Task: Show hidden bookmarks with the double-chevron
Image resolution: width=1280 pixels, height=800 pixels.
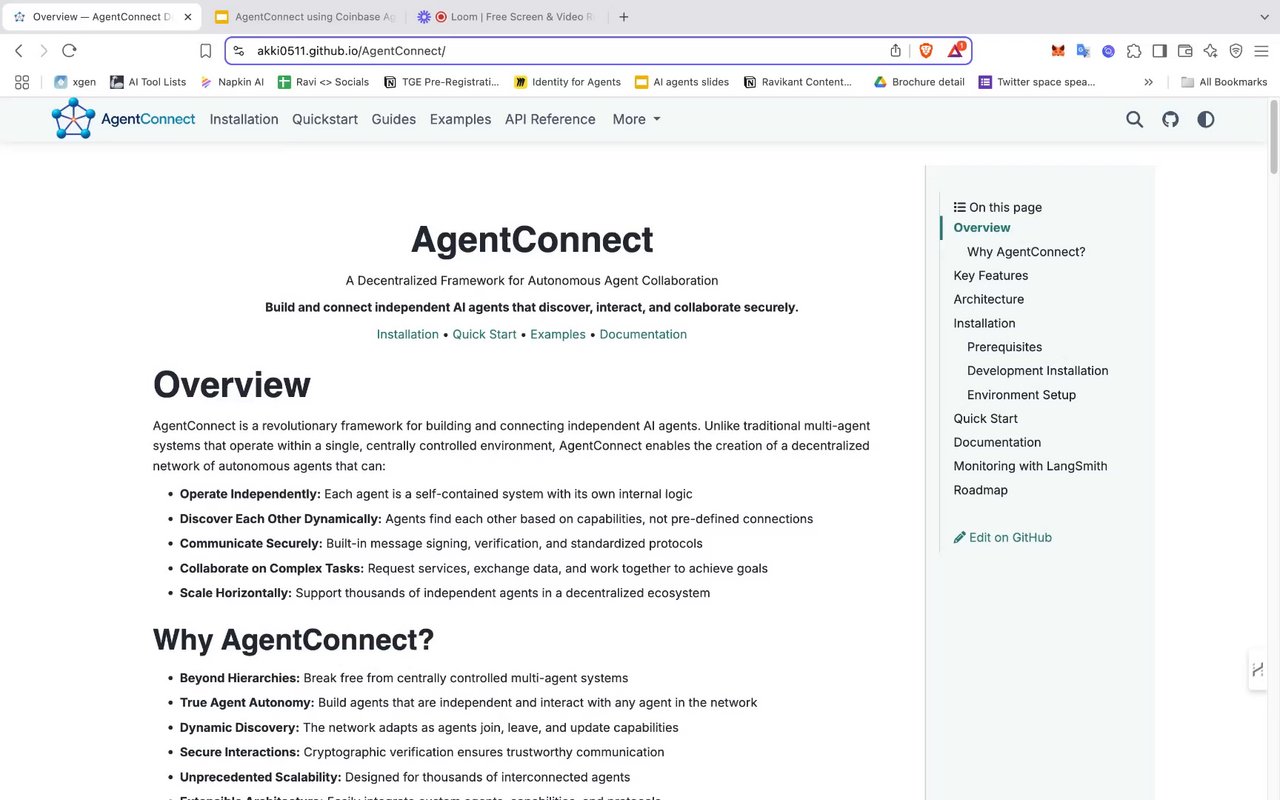Action: pyautogui.click(x=1148, y=82)
